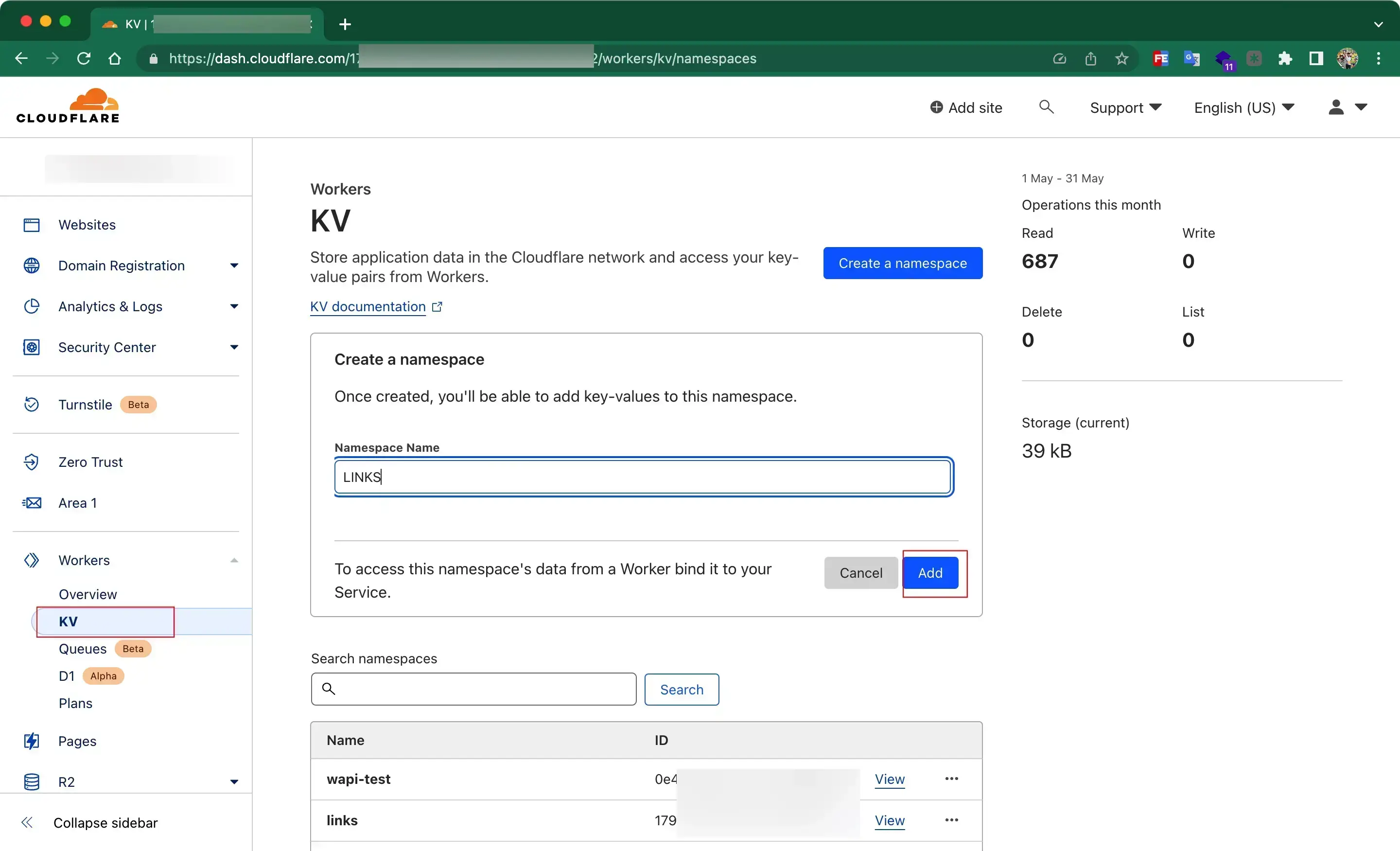Image resolution: width=1400 pixels, height=851 pixels.
Task: Cancel namespace creation
Action: (861, 572)
